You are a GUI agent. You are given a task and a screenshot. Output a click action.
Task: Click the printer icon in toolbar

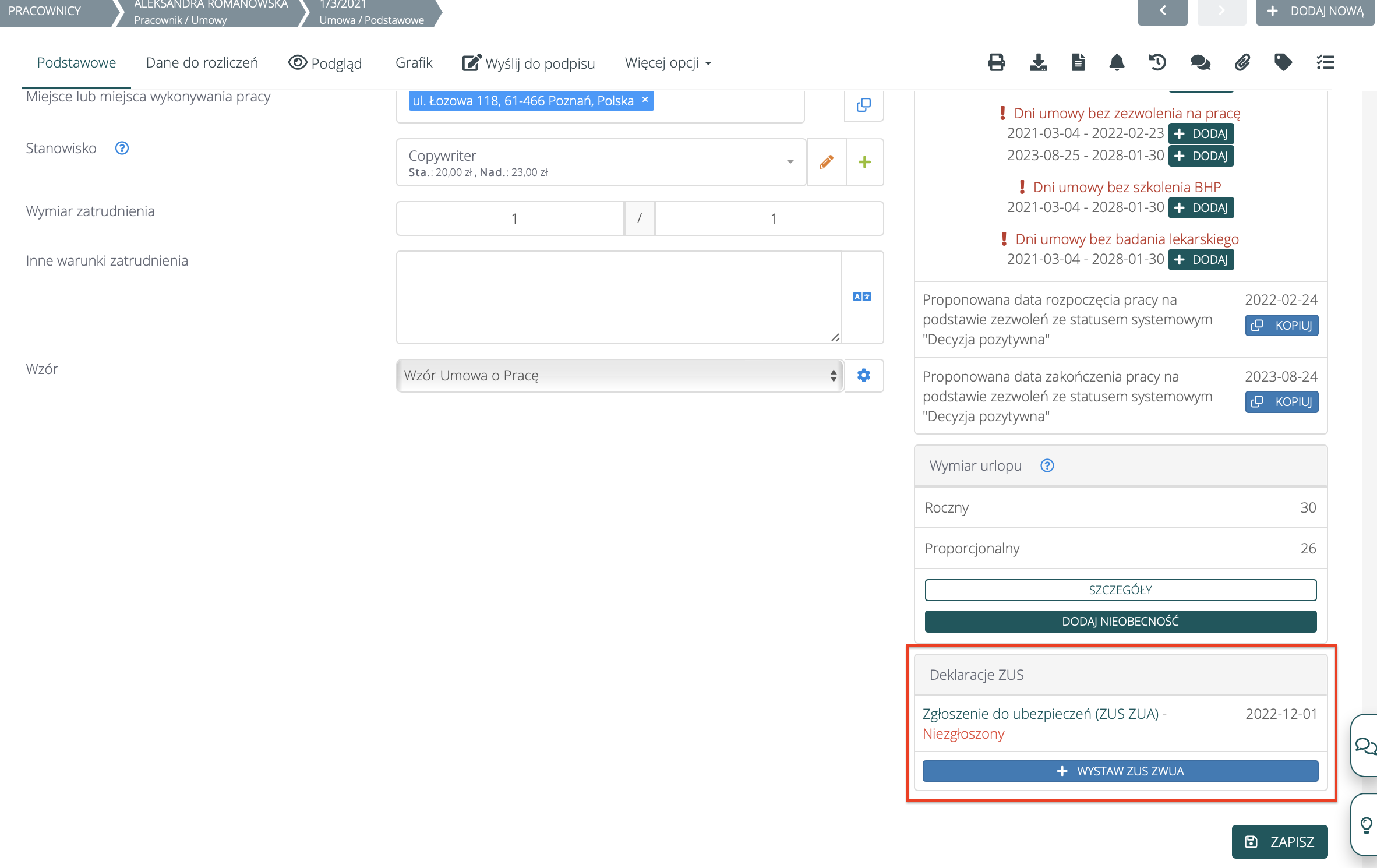click(x=996, y=62)
